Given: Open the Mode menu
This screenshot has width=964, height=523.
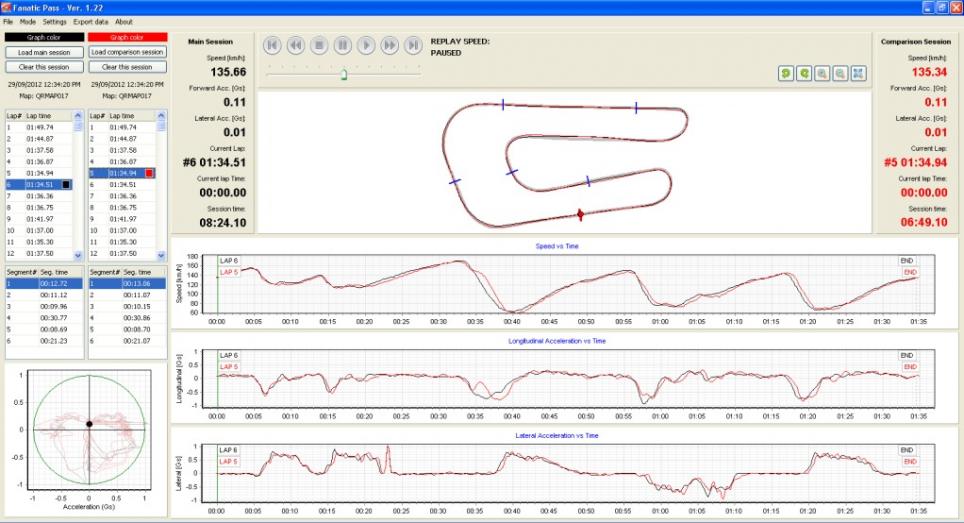Looking at the screenshot, I should click(x=28, y=22).
